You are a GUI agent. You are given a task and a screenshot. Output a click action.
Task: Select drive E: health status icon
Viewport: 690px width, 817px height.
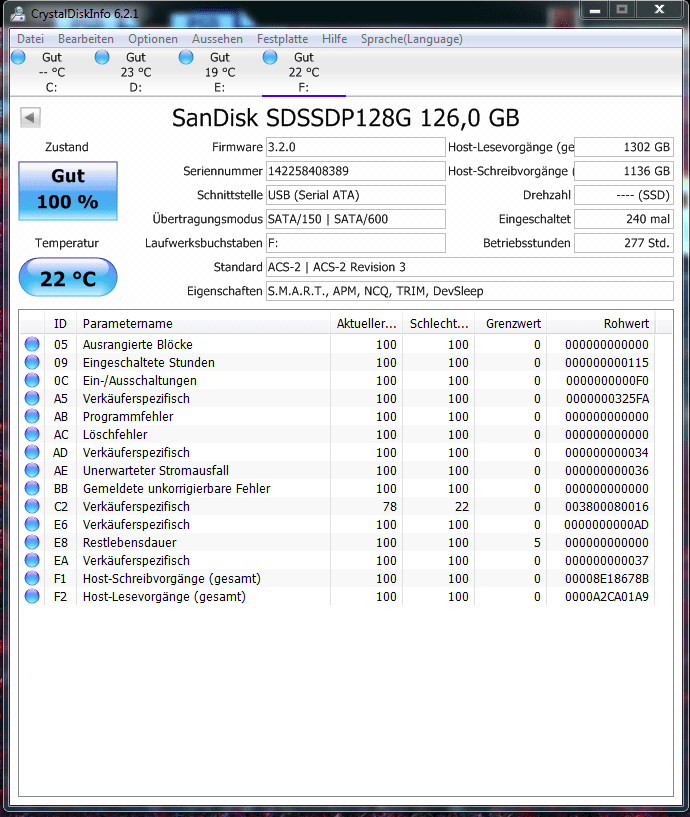coord(186,57)
